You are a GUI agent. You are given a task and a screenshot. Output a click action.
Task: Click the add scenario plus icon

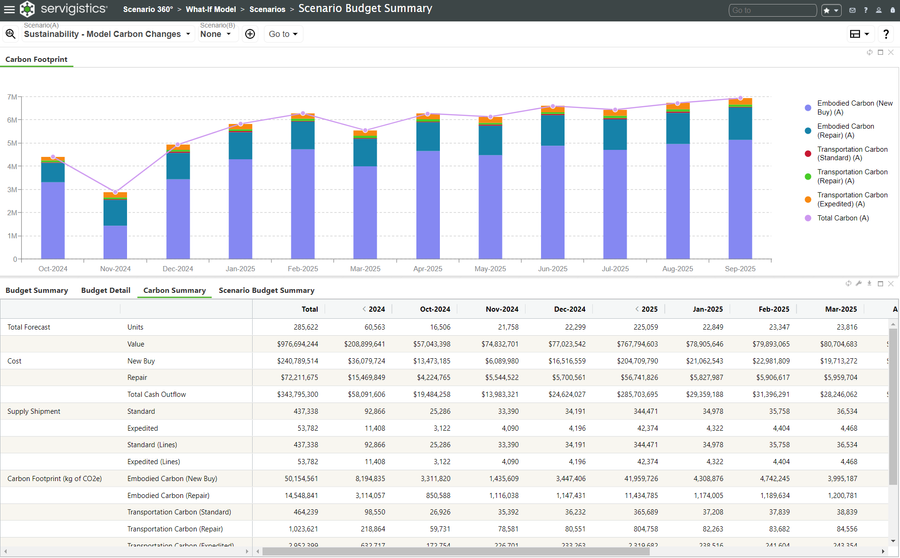[x=250, y=34]
